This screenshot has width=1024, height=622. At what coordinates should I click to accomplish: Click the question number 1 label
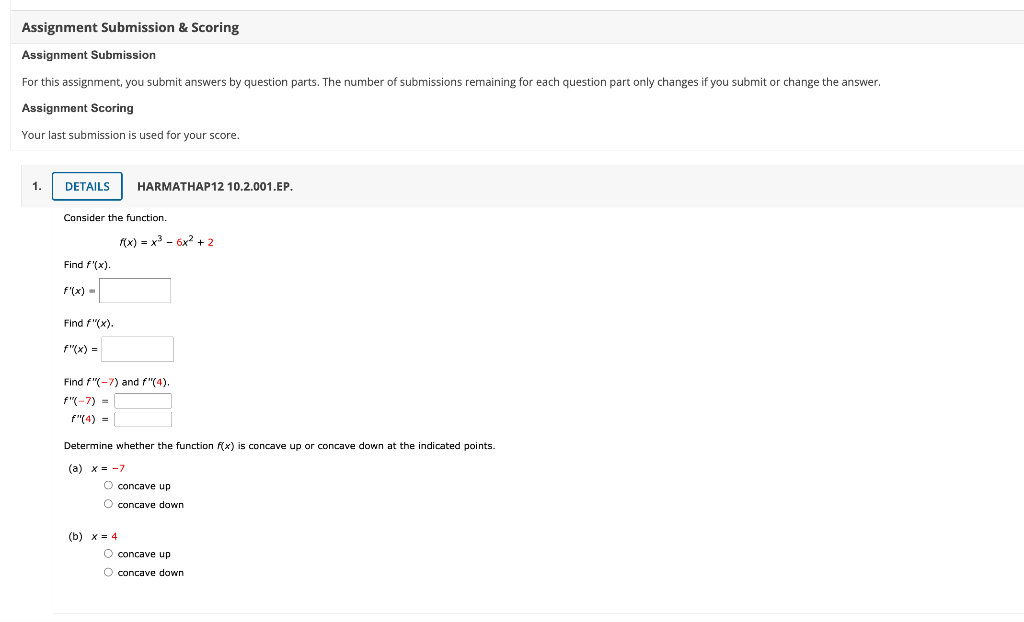[36, 186]
